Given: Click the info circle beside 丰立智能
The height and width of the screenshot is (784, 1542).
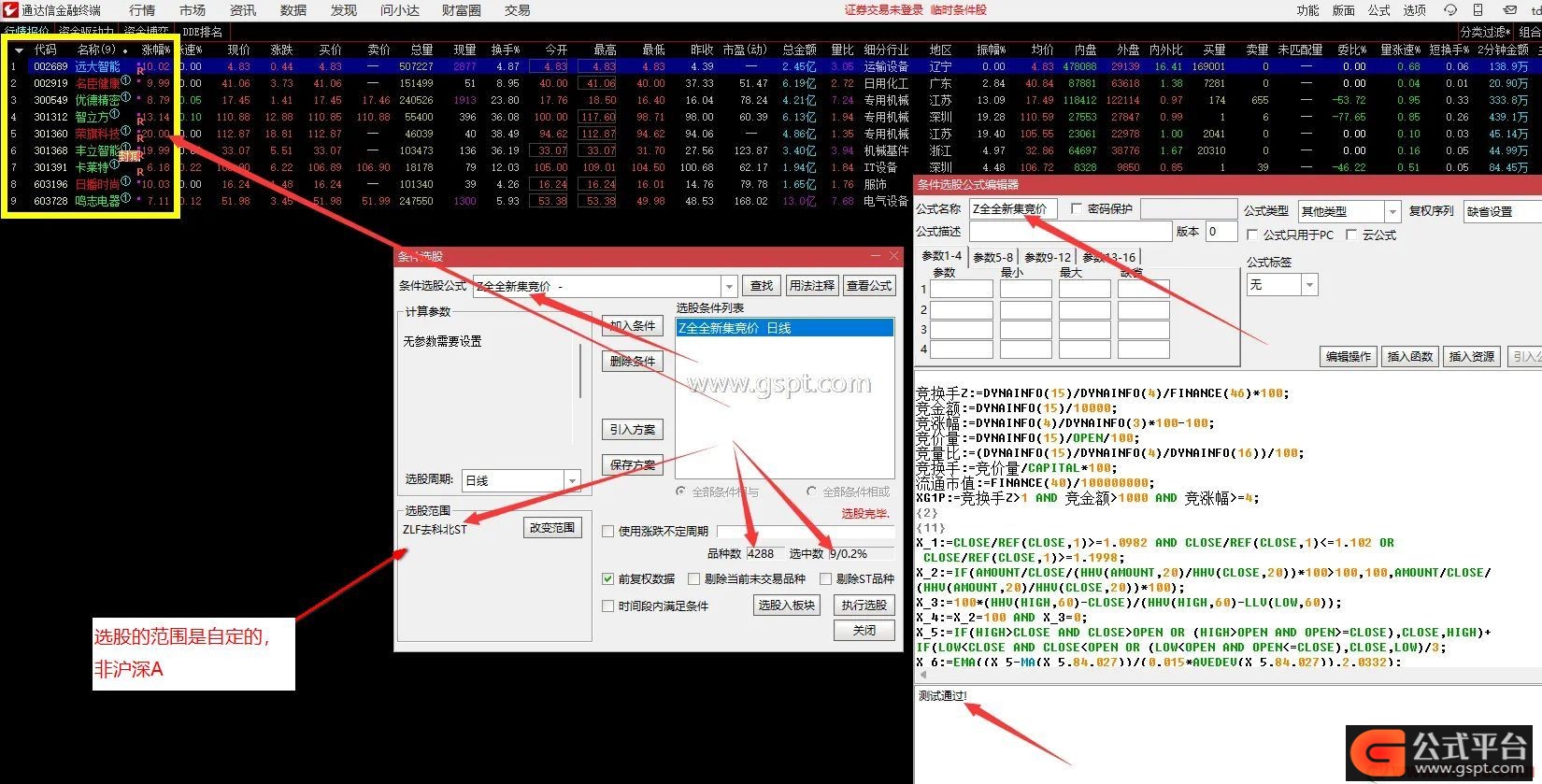Looking at the screenshot, I should pyautogui.click(x=126, y=148).
